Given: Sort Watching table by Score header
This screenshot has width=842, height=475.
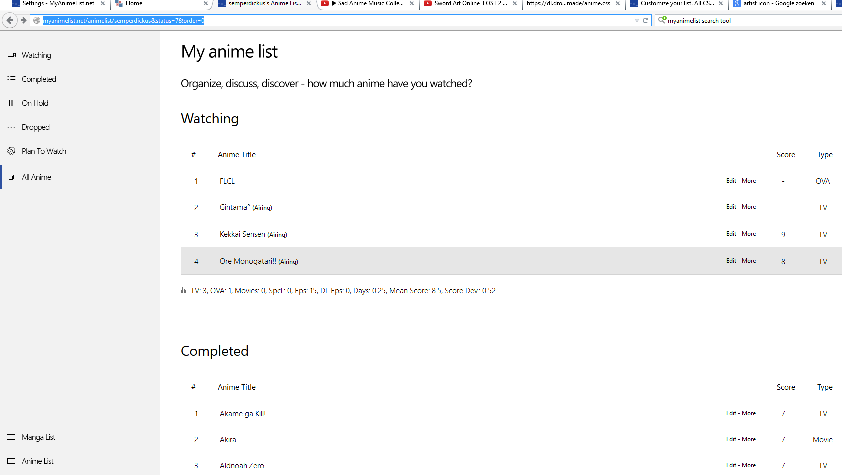Looking at the screenshot, I should (786, 155).
